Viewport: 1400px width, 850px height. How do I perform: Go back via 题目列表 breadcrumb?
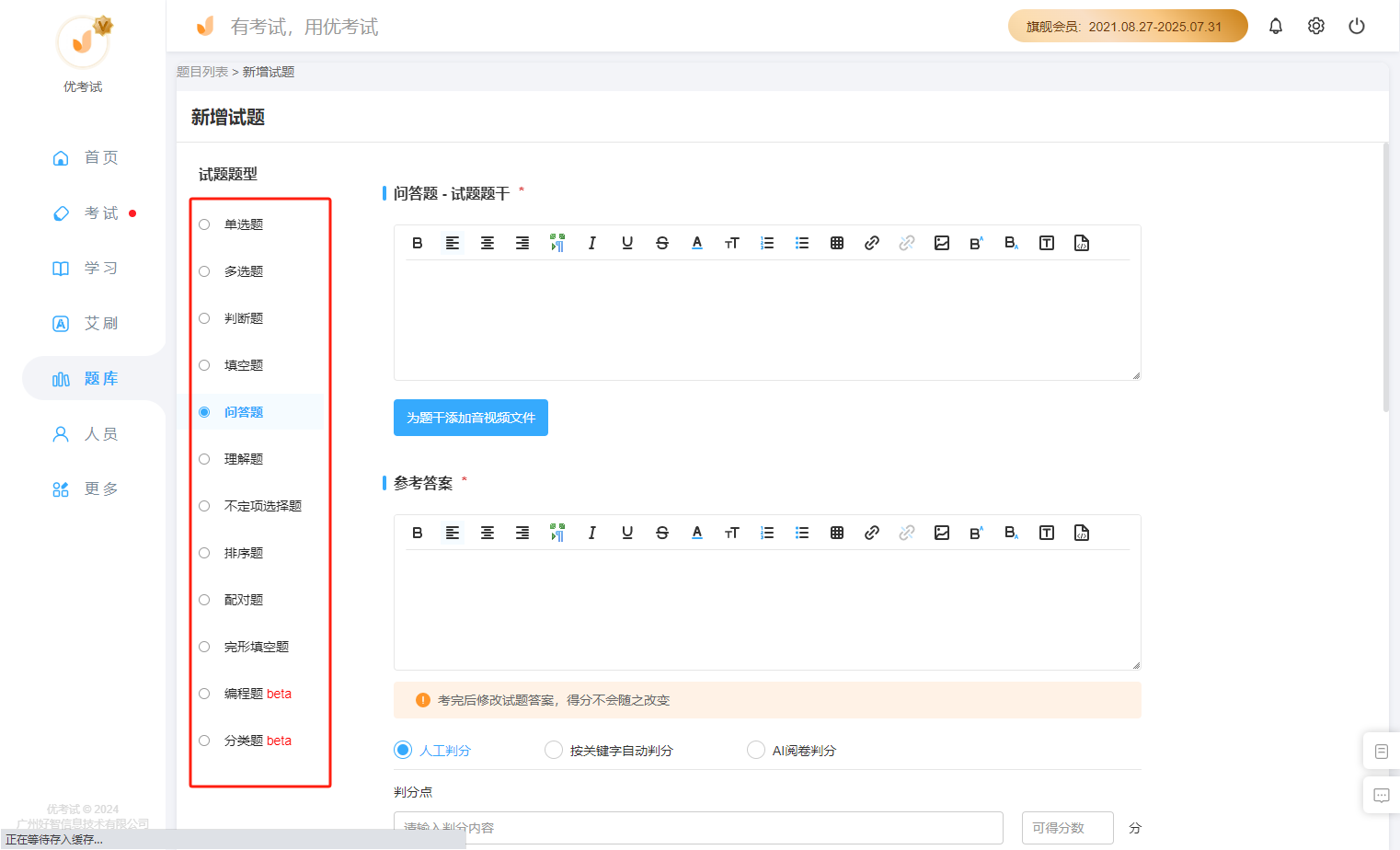[x=202, y=72]
